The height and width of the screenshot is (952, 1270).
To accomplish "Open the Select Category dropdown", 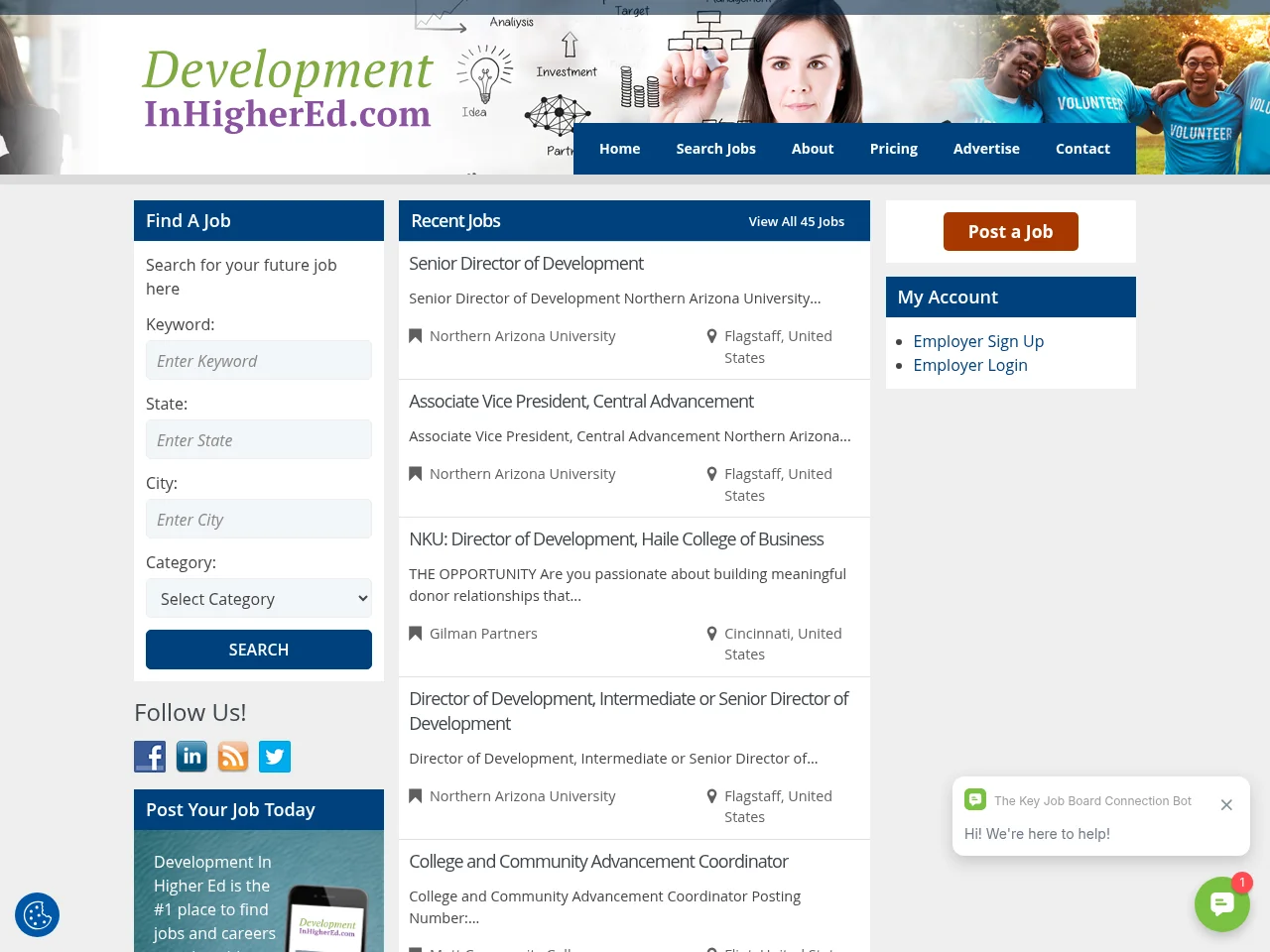I will pos(259,598).
